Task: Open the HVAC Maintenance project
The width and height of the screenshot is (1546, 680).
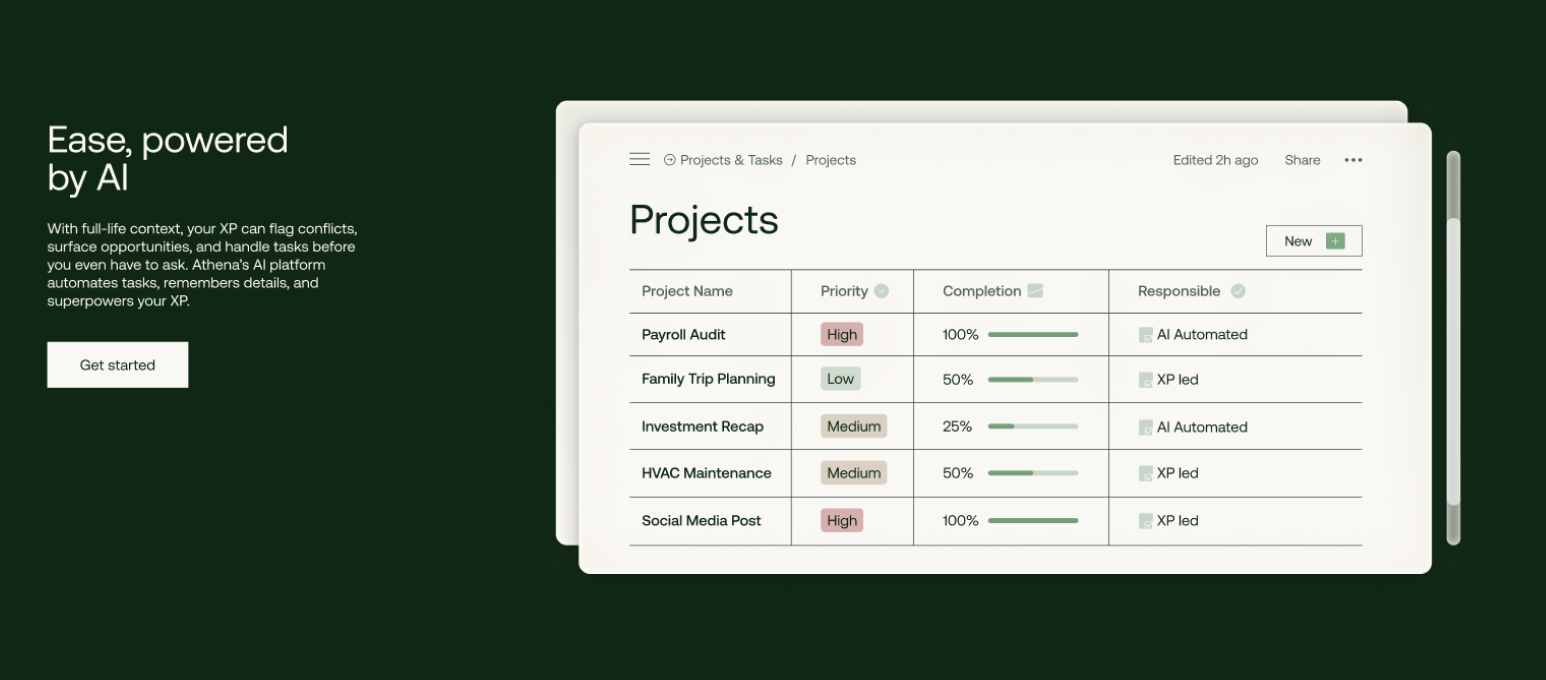Action: point(706,473)
